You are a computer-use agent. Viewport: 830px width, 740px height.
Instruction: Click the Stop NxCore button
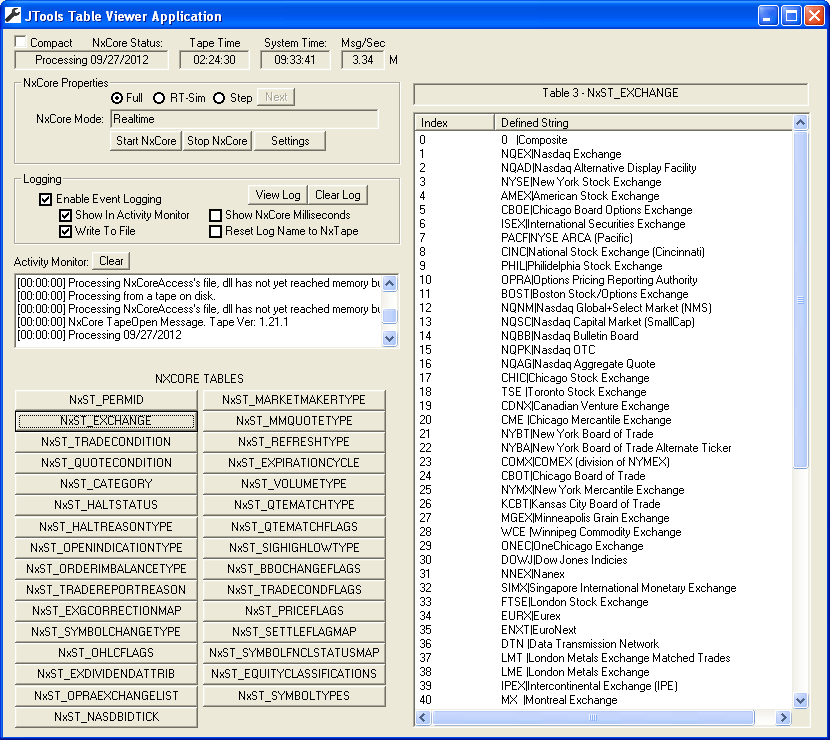click(217, 141)
